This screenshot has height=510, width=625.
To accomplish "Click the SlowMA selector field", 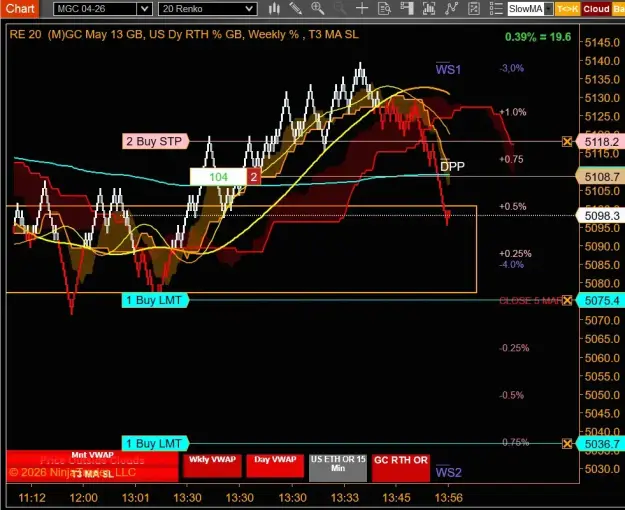I will point(526,9).
